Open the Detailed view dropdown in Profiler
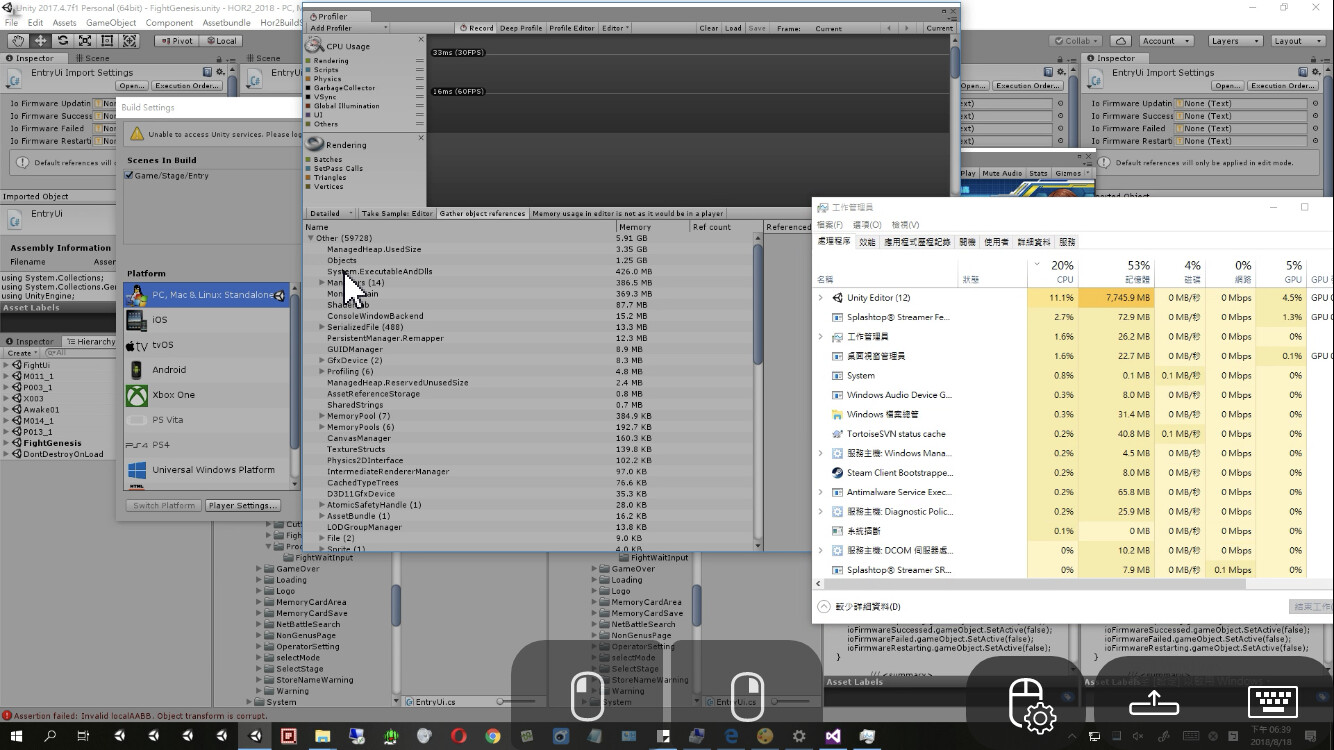Screen dimensions: 1334x750 coord(327,212)
